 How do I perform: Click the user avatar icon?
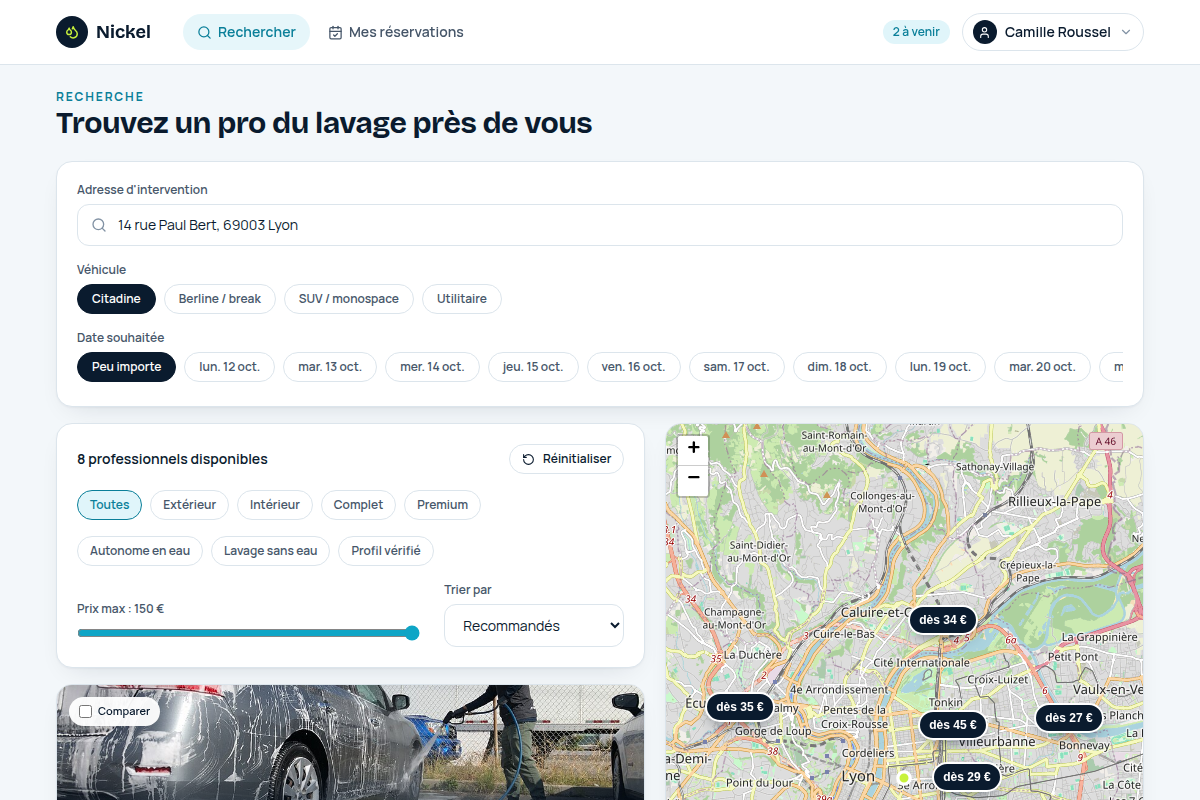[985, 32]
